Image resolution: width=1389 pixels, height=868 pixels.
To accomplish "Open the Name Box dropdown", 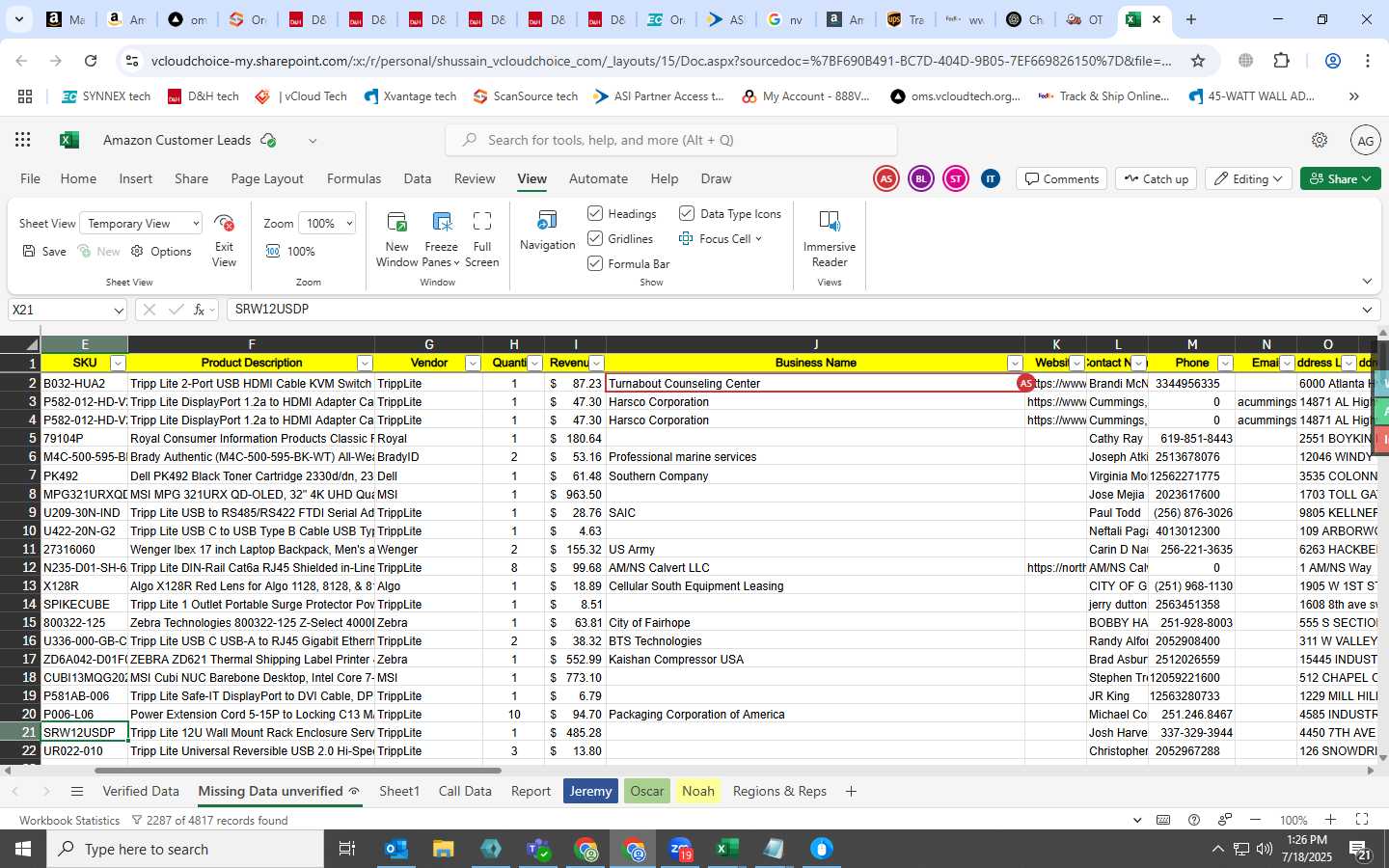I will click(119, 310).
